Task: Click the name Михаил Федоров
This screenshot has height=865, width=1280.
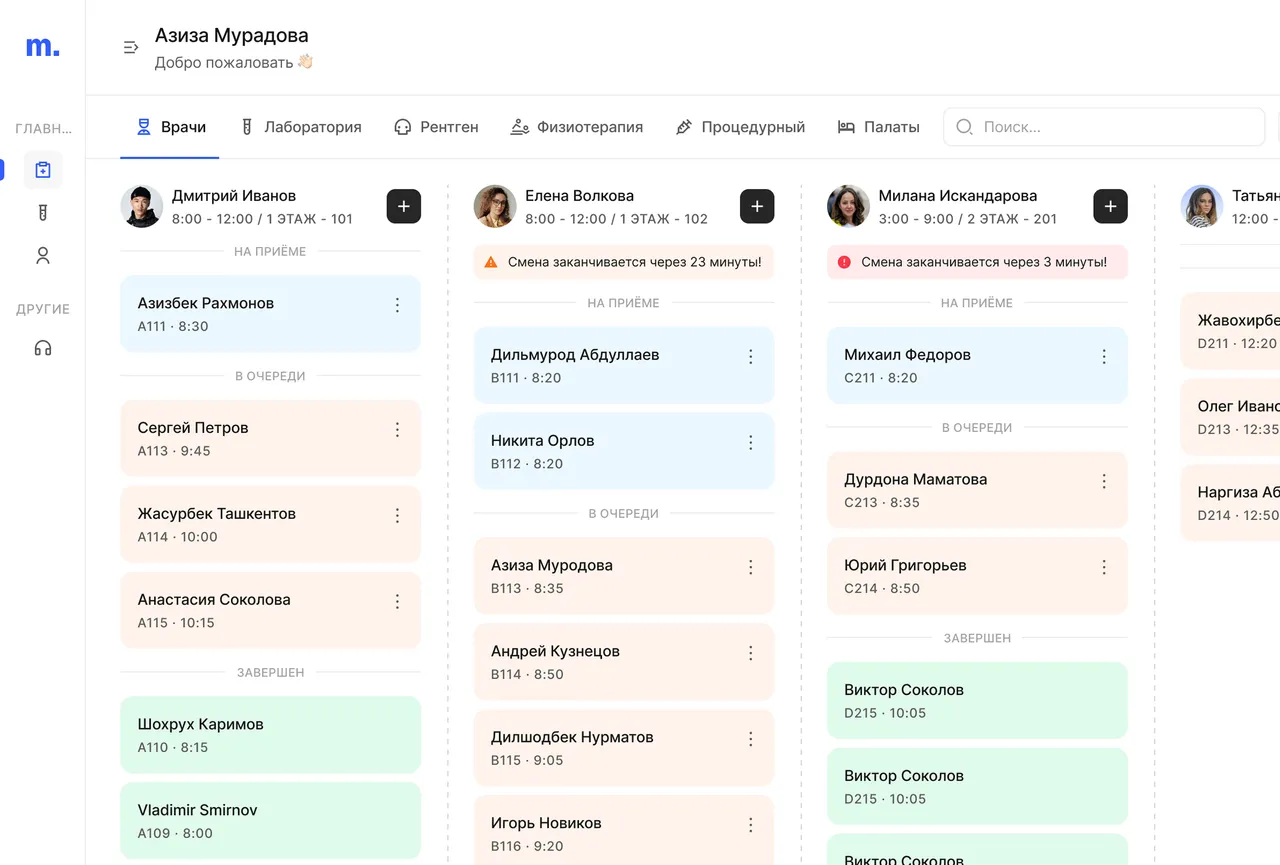Action: tap(907, 354)
